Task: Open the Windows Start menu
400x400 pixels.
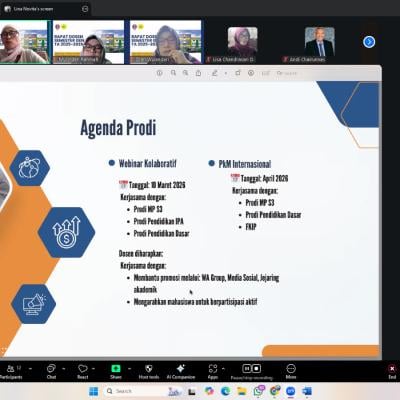Action: pos(94,391)
